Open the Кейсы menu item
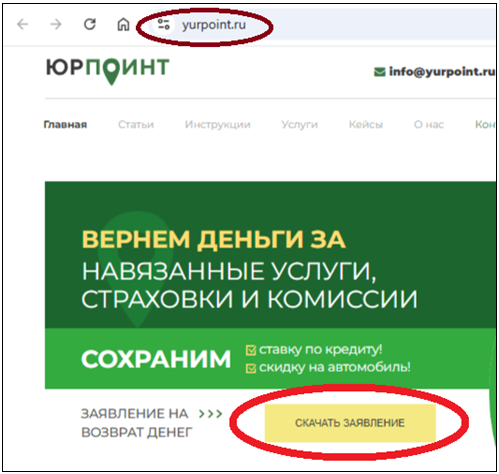The width and height of the screenshot is (499, 474). click(x=366, y=125)
